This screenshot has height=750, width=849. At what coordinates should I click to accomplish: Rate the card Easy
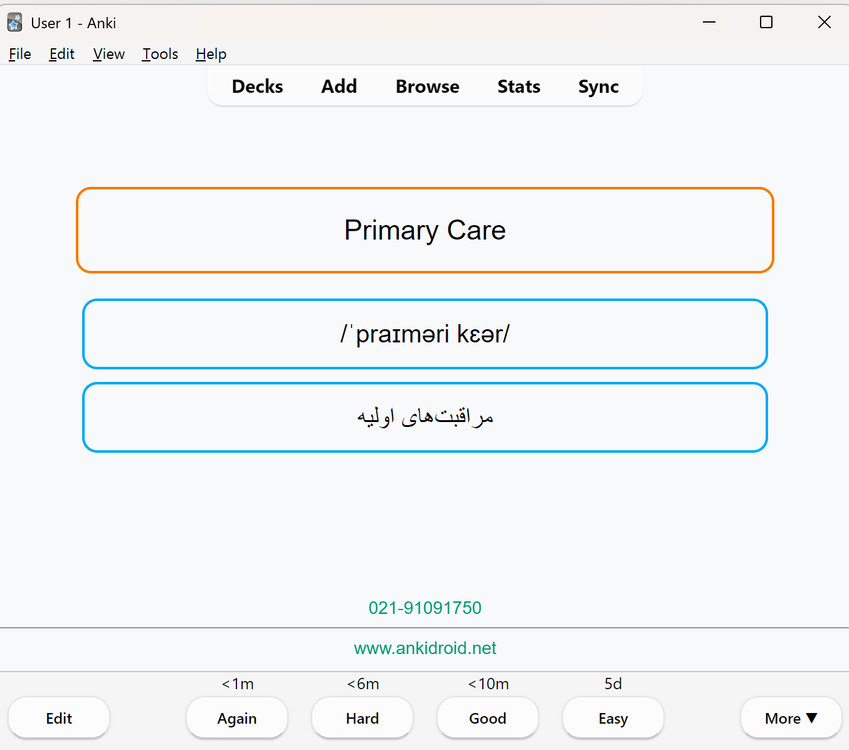click(613, 718)
